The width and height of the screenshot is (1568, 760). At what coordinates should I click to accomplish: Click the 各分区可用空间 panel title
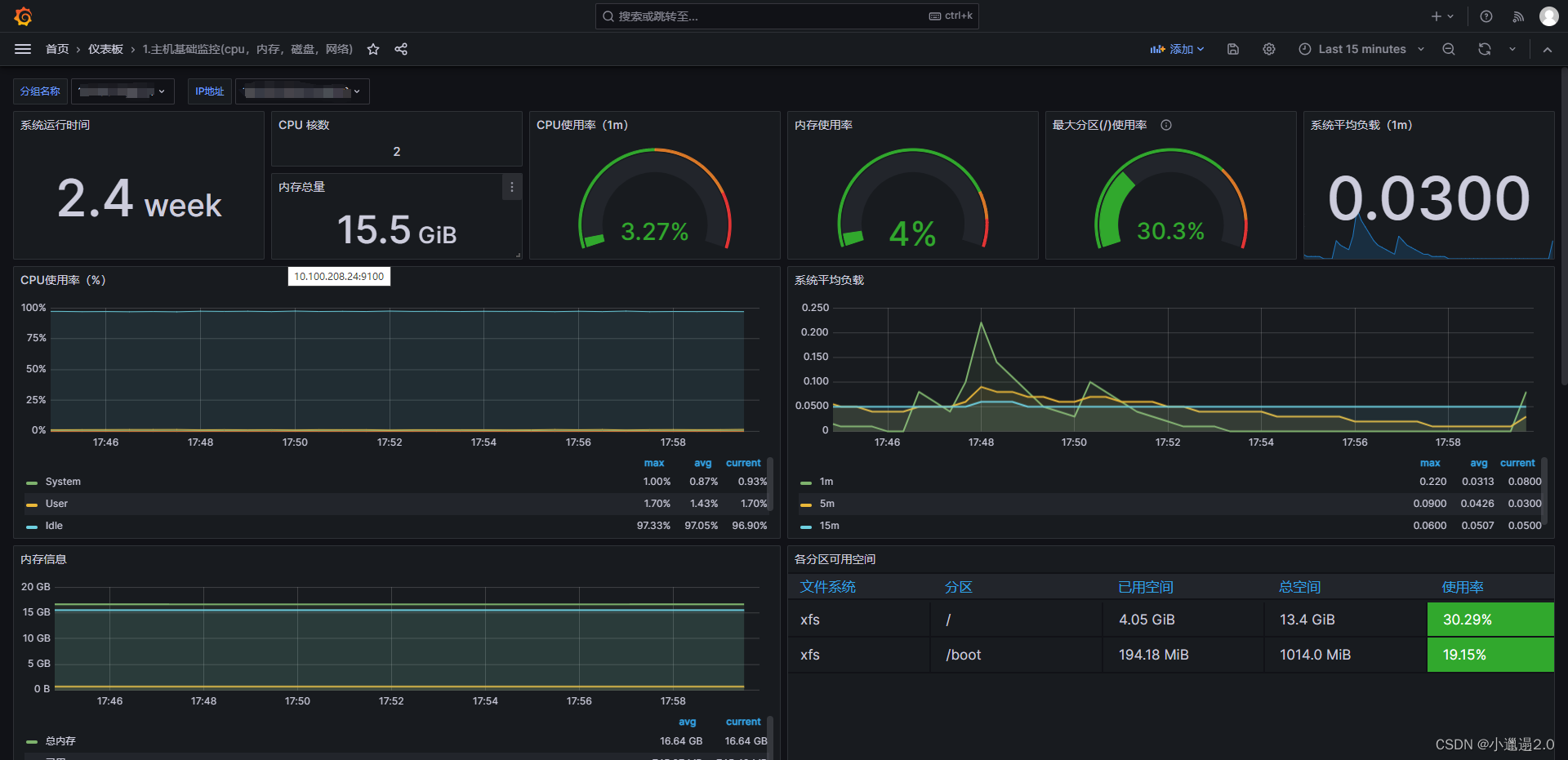(835, 559)
